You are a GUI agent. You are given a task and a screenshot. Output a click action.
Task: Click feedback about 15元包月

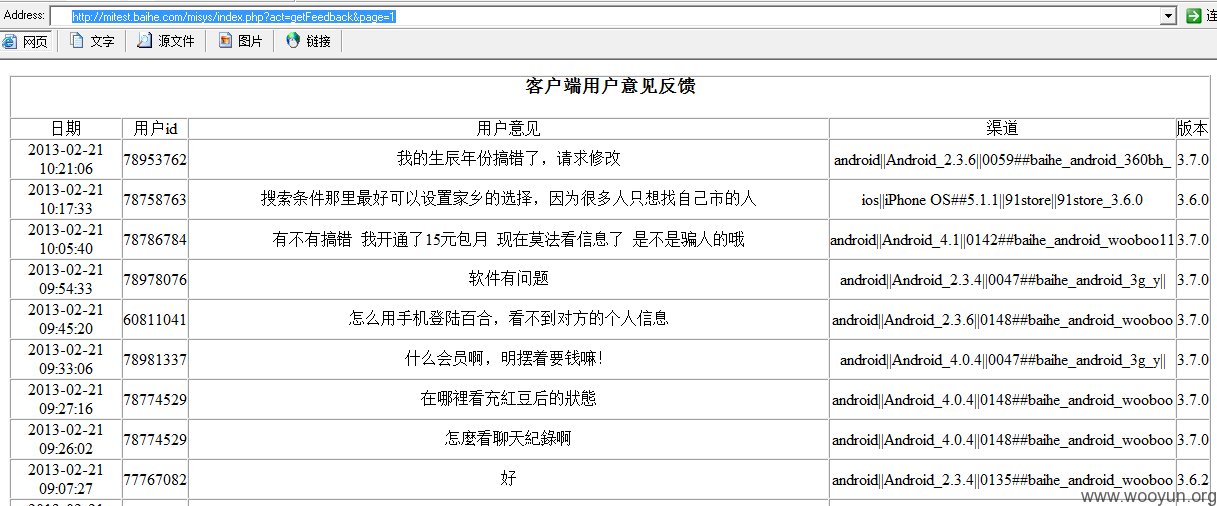pyautogui.click(x=508, y=238)
